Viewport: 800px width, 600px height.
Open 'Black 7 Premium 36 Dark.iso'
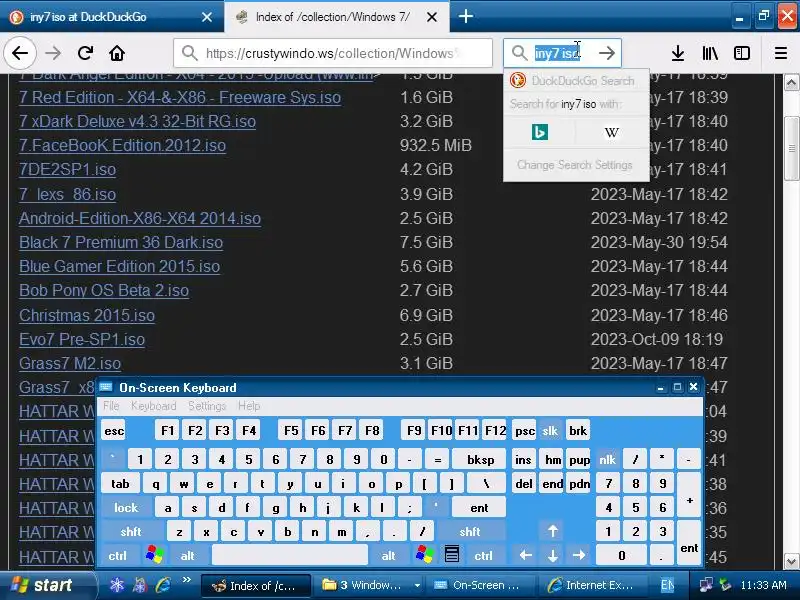tap(121, 242)
